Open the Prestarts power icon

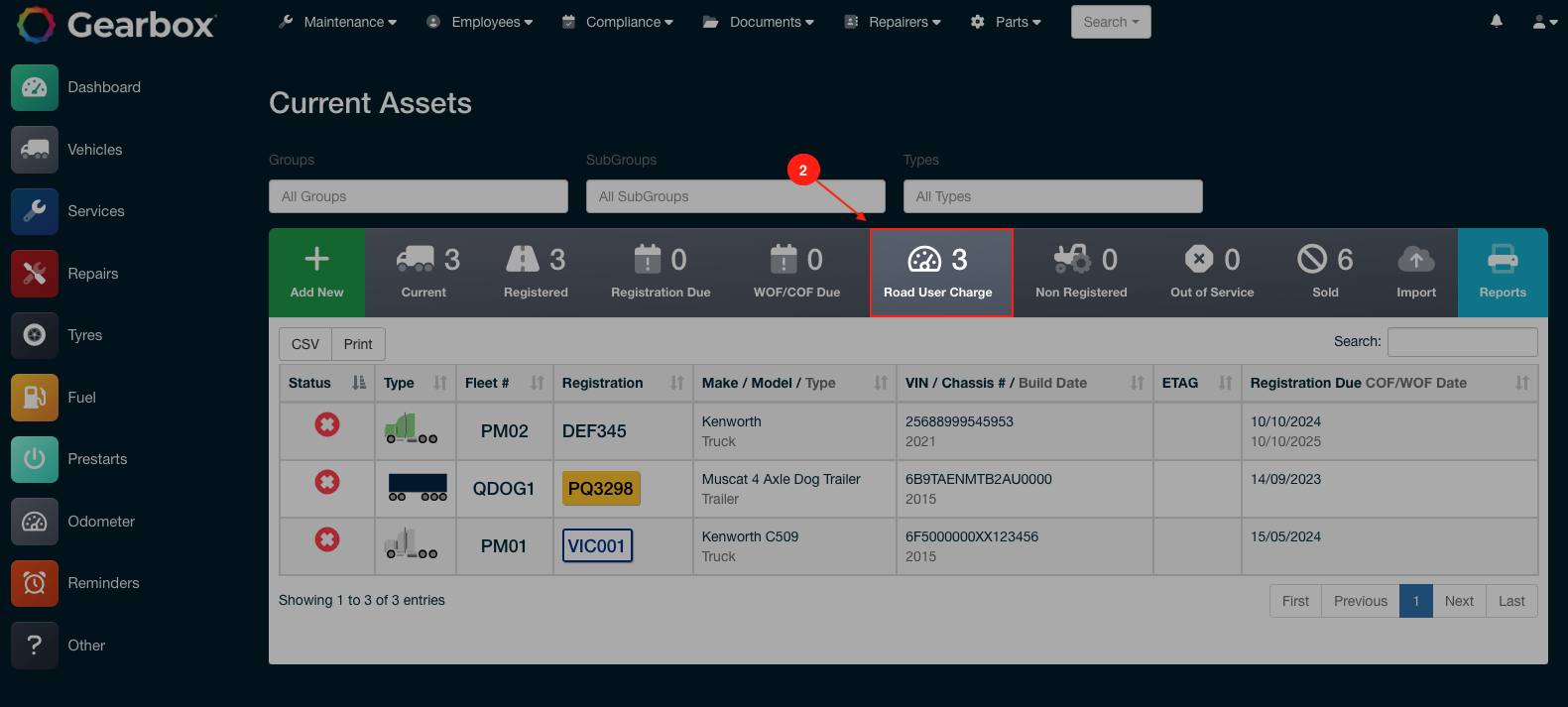pos(35,459)
